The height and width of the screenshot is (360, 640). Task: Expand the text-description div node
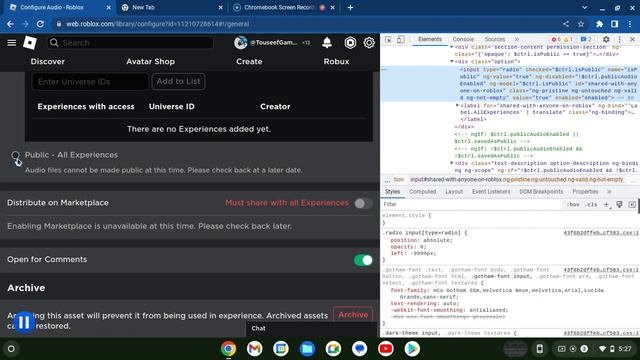click(x=452, y=163)
